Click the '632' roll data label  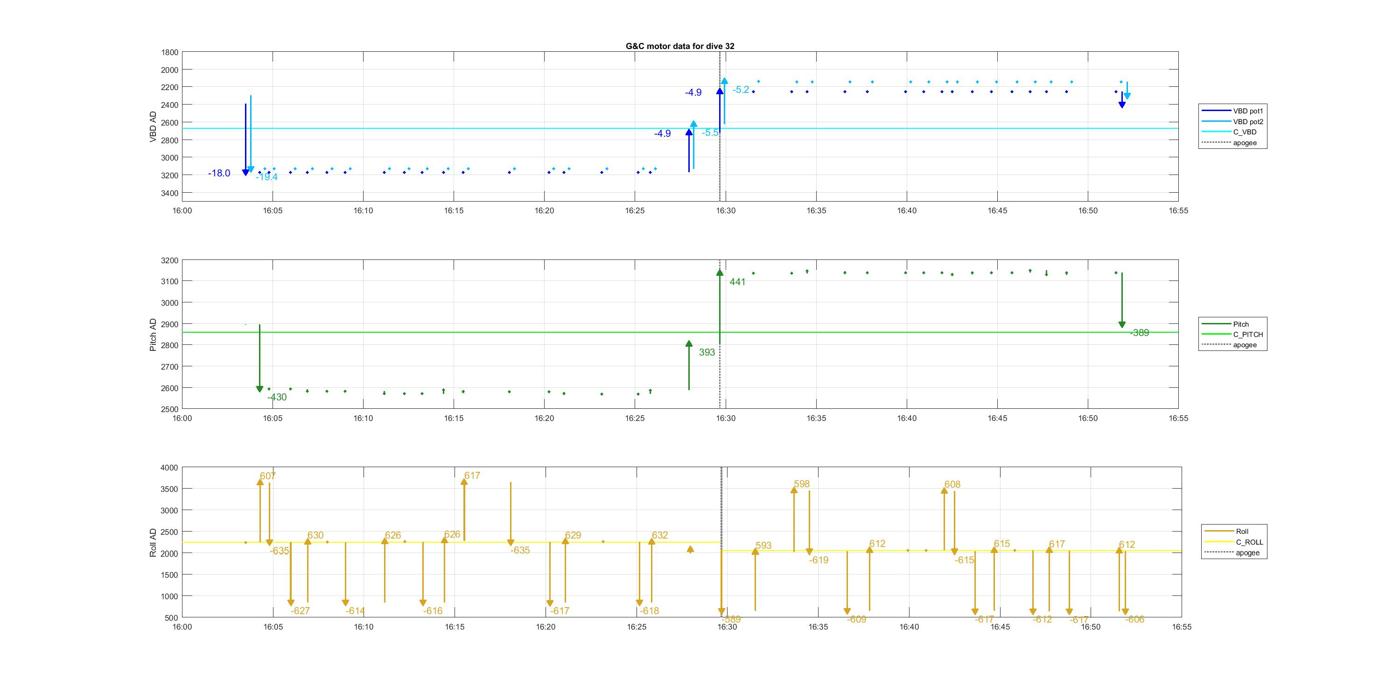coord(660,536)
